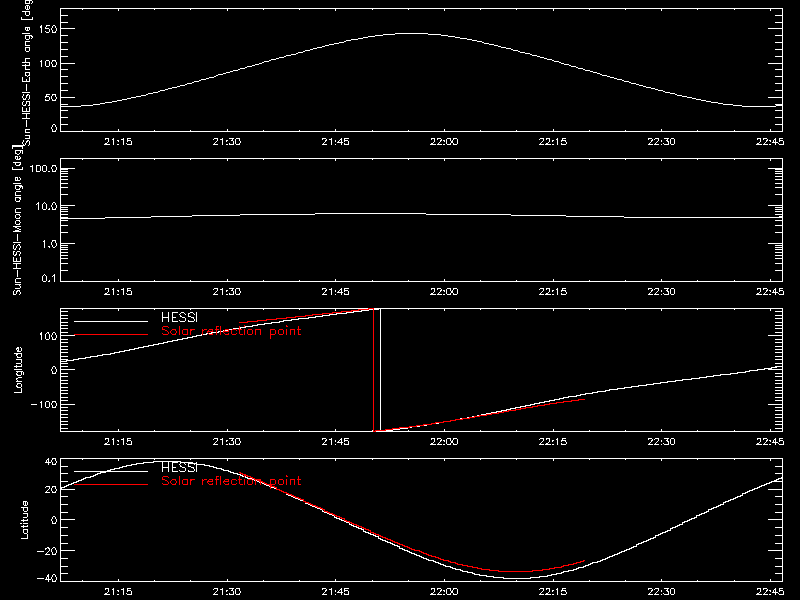Click the 0.1 tick on the Moon angle axis
The width and height of the screenshot is (800, 600).
pos(49,278)
